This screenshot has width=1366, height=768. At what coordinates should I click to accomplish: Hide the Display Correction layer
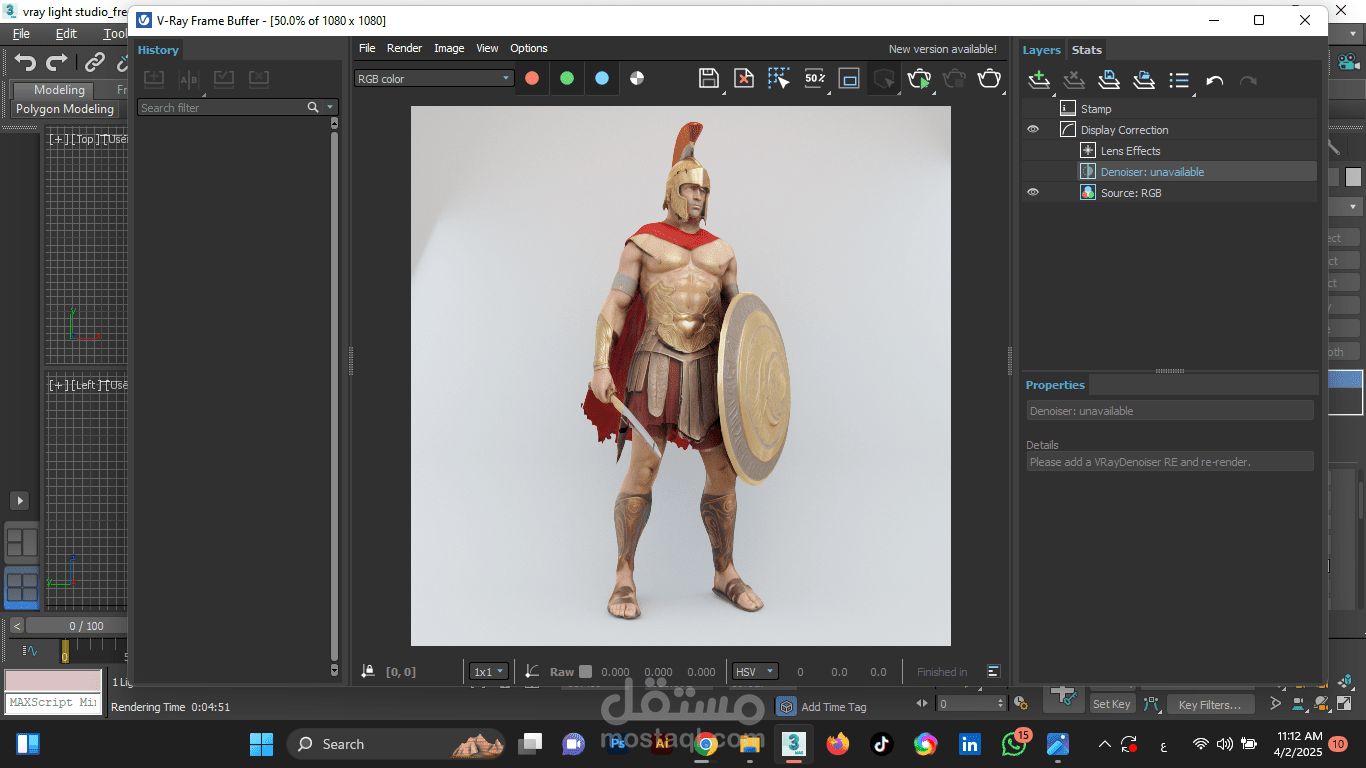[x=1033, y=130]
